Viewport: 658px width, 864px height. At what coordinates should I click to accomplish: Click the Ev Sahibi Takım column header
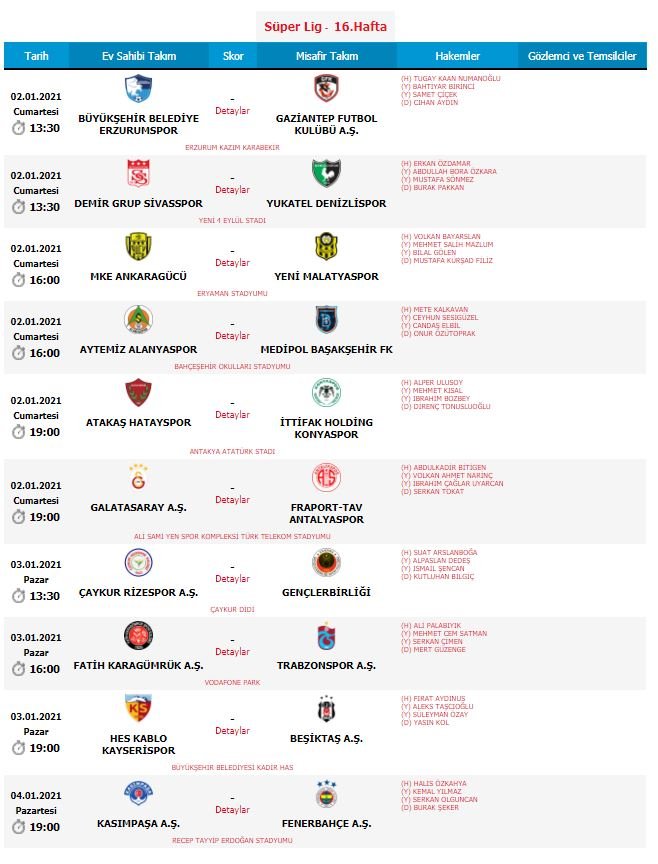point(139,56)
